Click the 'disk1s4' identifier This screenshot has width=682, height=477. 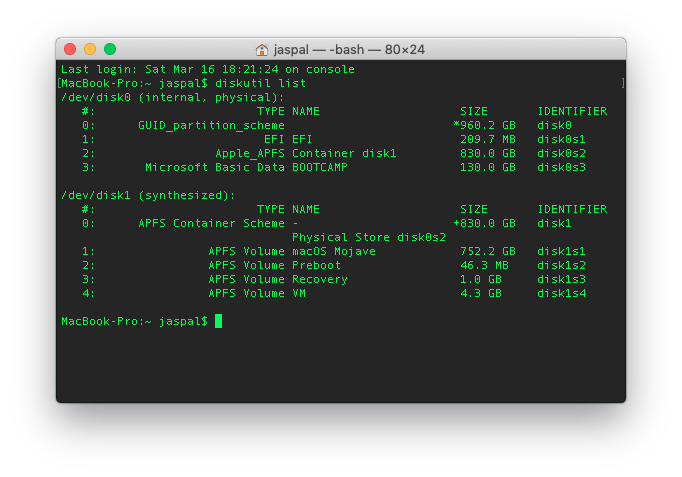(561, 293)
